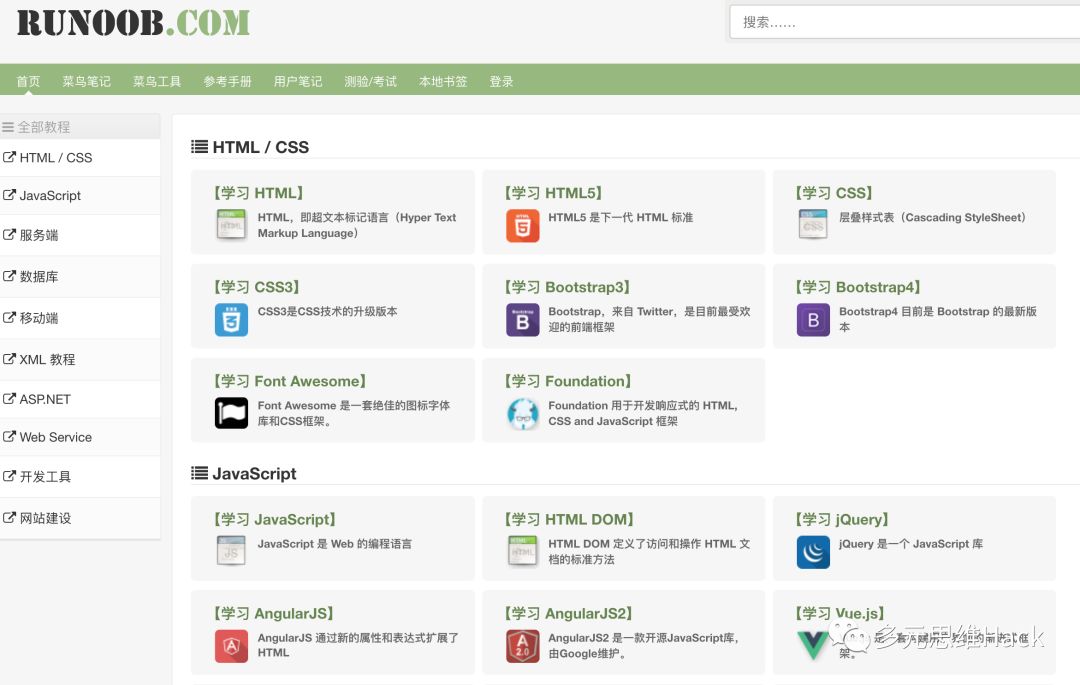
Task: Click external-link icon beside ASP.NET
Action: [9, 399]
